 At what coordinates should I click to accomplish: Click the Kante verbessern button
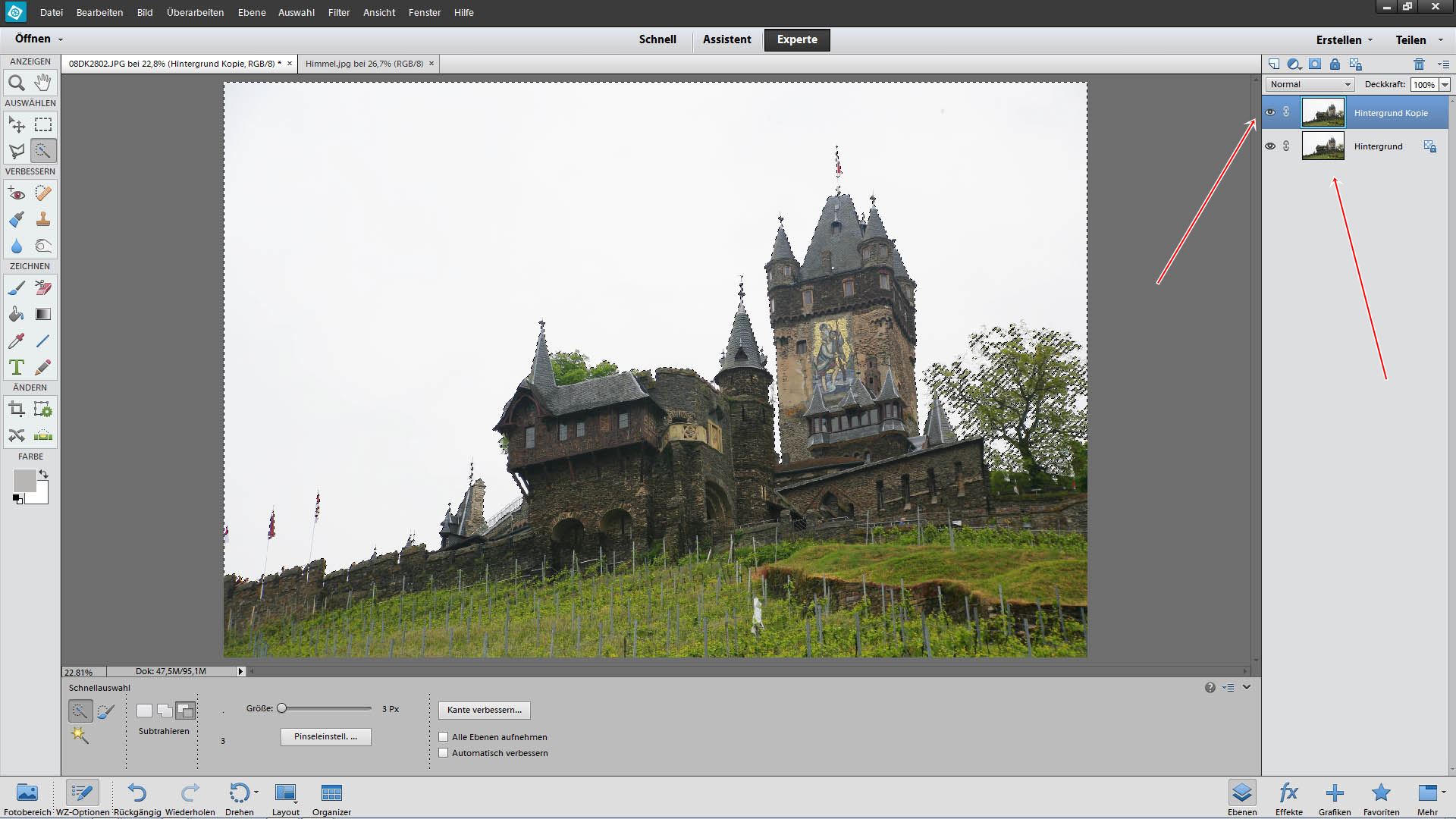click(x=483, y=709)
